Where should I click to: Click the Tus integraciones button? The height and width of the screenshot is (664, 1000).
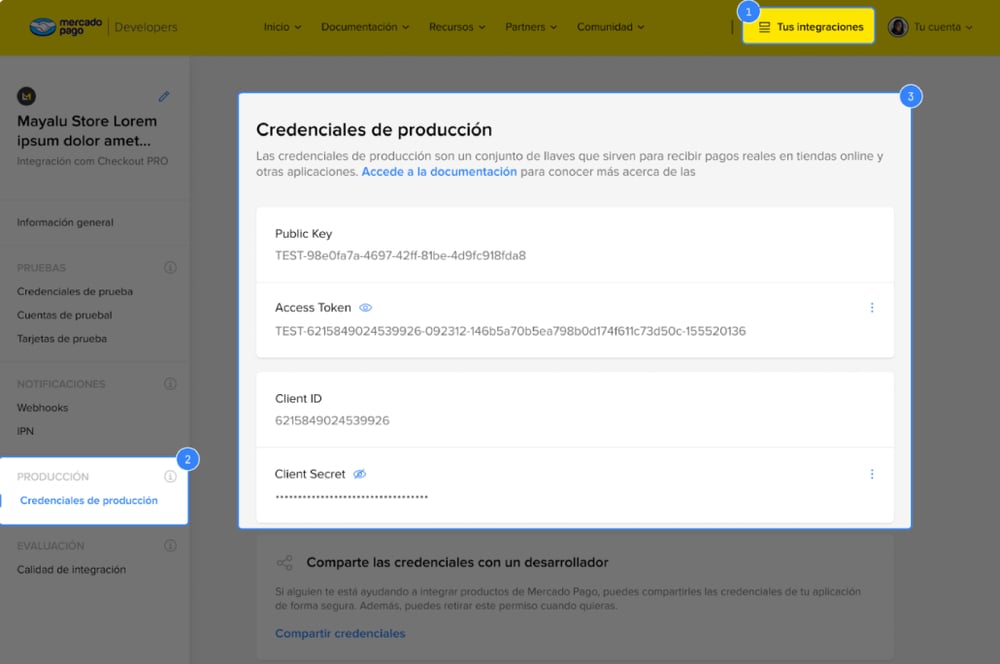tap(809, 27)
